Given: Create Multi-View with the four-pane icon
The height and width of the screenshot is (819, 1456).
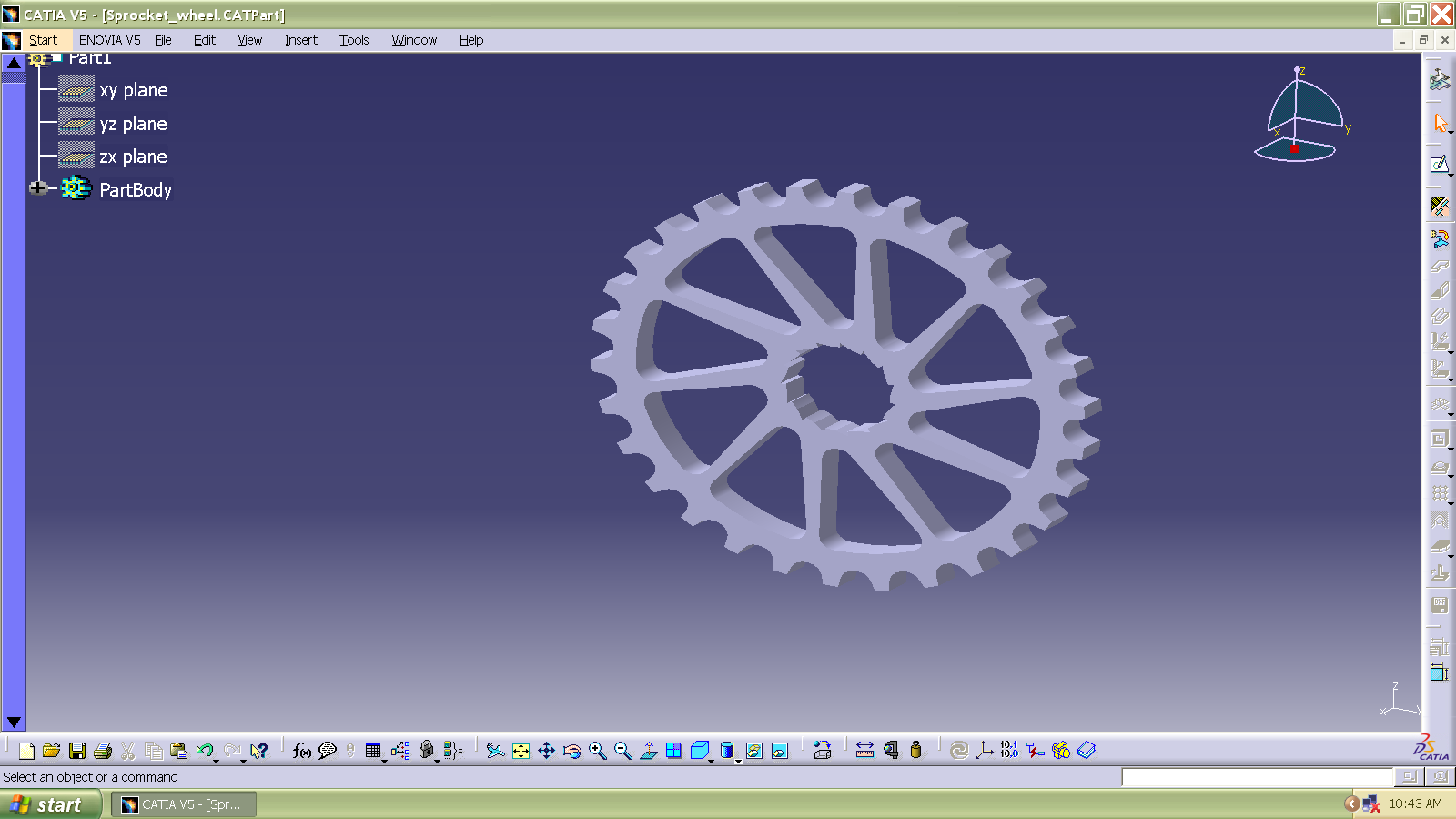Looking at the screenshot, I should [673, 751].
